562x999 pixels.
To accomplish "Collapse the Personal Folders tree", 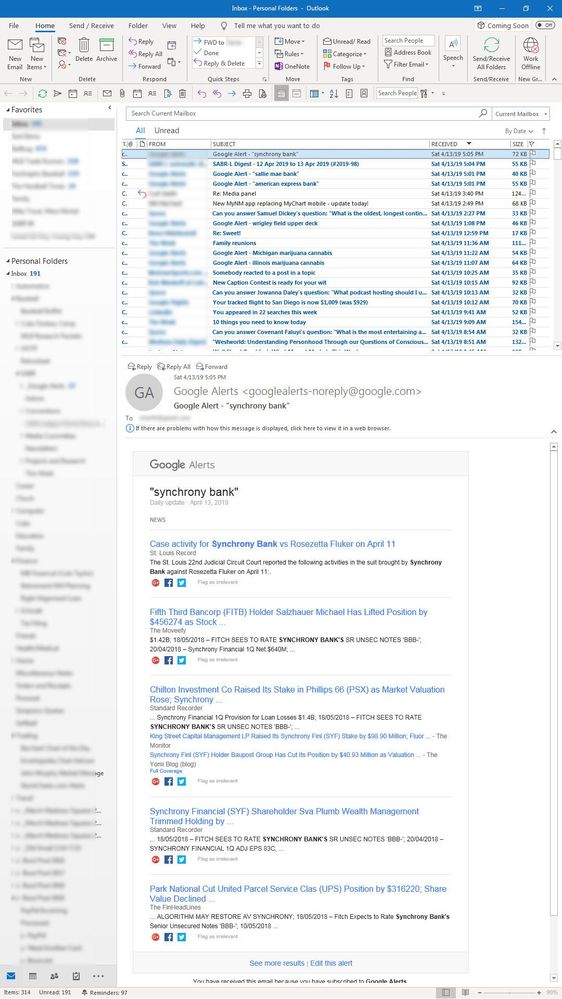I will coord(8,261).
